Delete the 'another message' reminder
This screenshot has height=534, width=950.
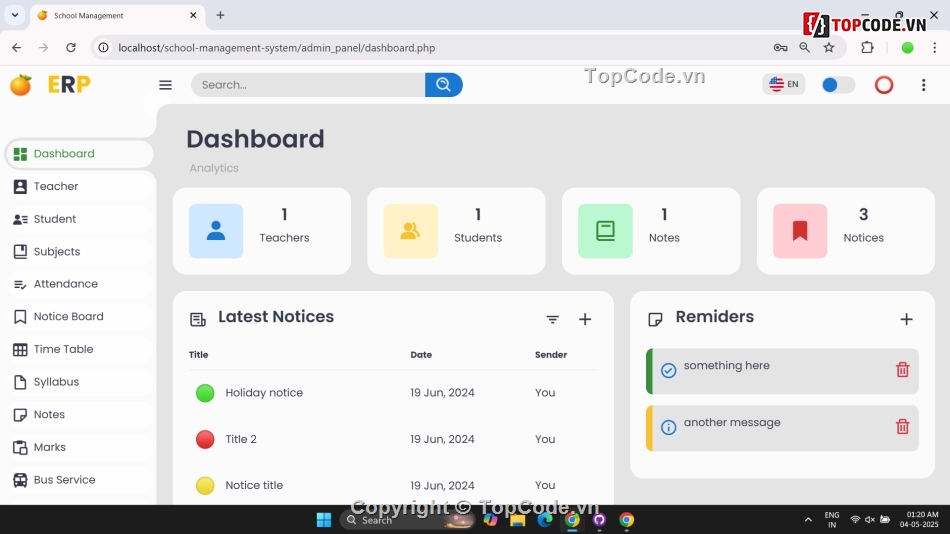pos(902,427)
